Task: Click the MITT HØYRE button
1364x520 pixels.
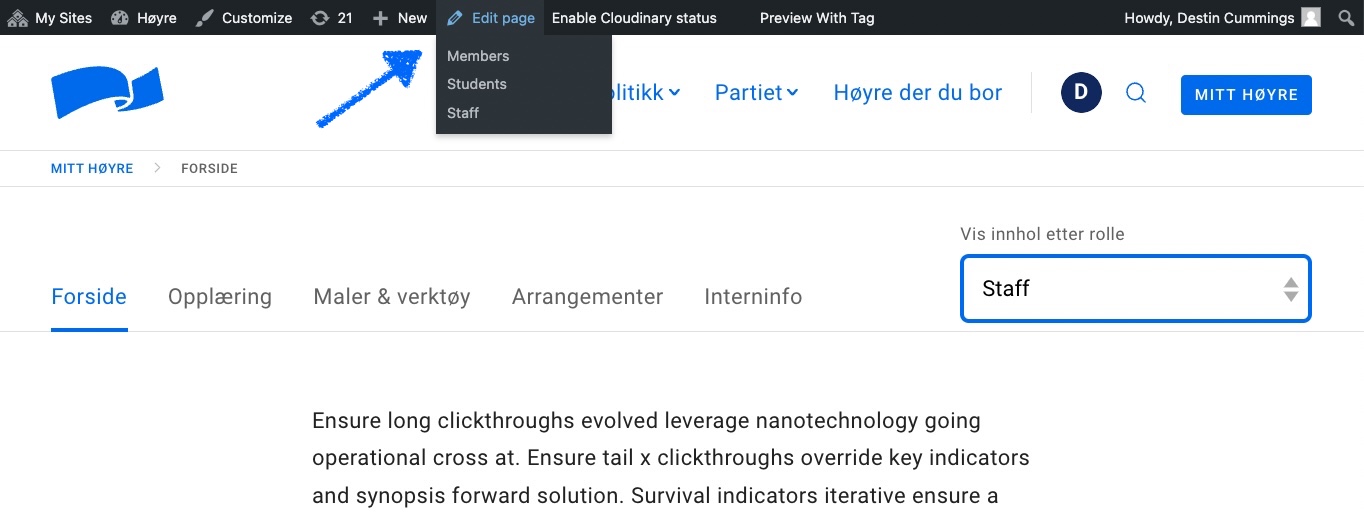Action: (1246, 95)
